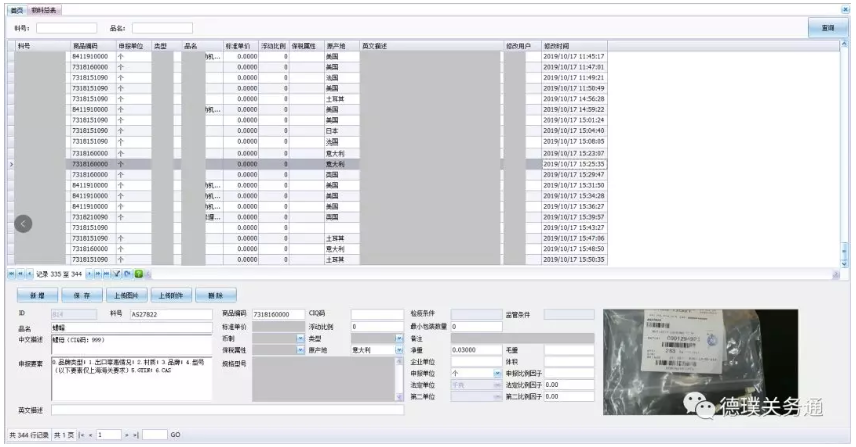Image resolution: width=856 pixels, height=447 pixels.
Task: Expand the 原产地 origin dropdown
Action: pyautogui.click(x=399, y=350)
